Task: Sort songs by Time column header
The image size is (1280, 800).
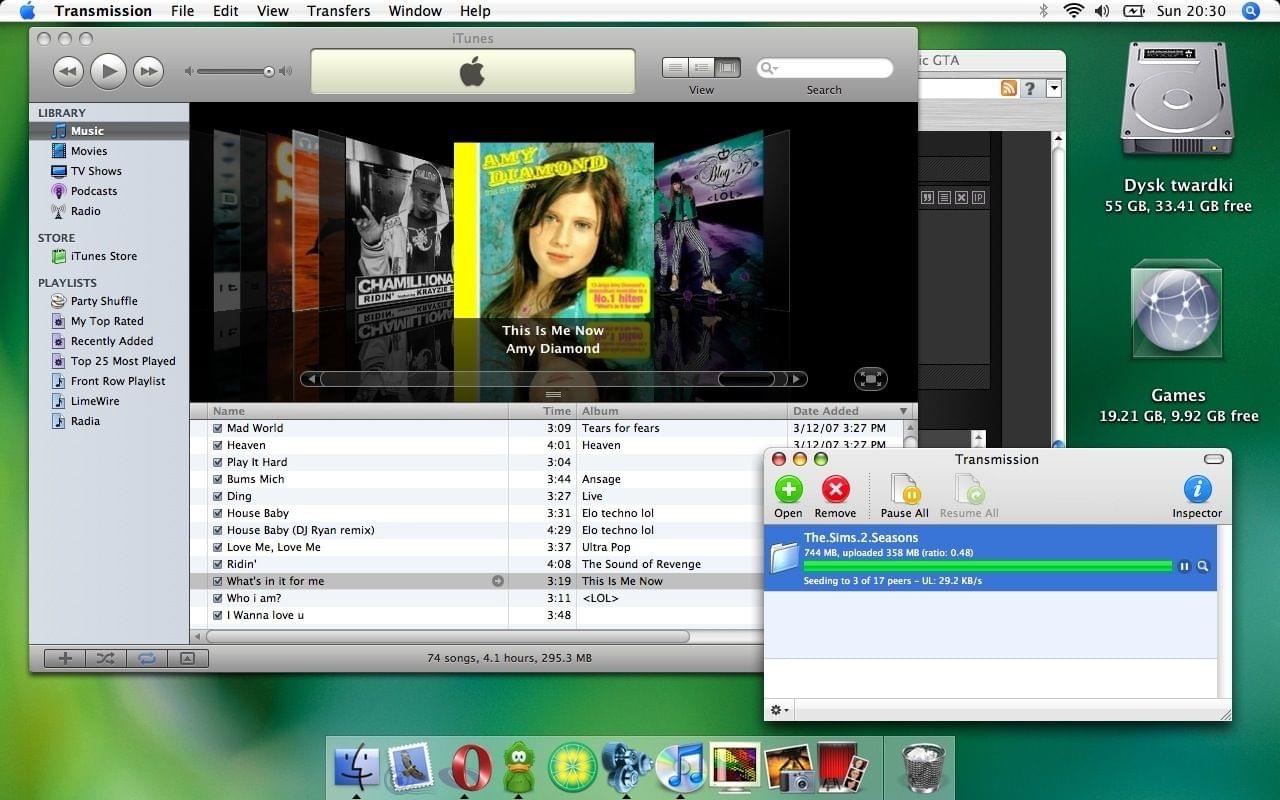Action: pos(543,411)
